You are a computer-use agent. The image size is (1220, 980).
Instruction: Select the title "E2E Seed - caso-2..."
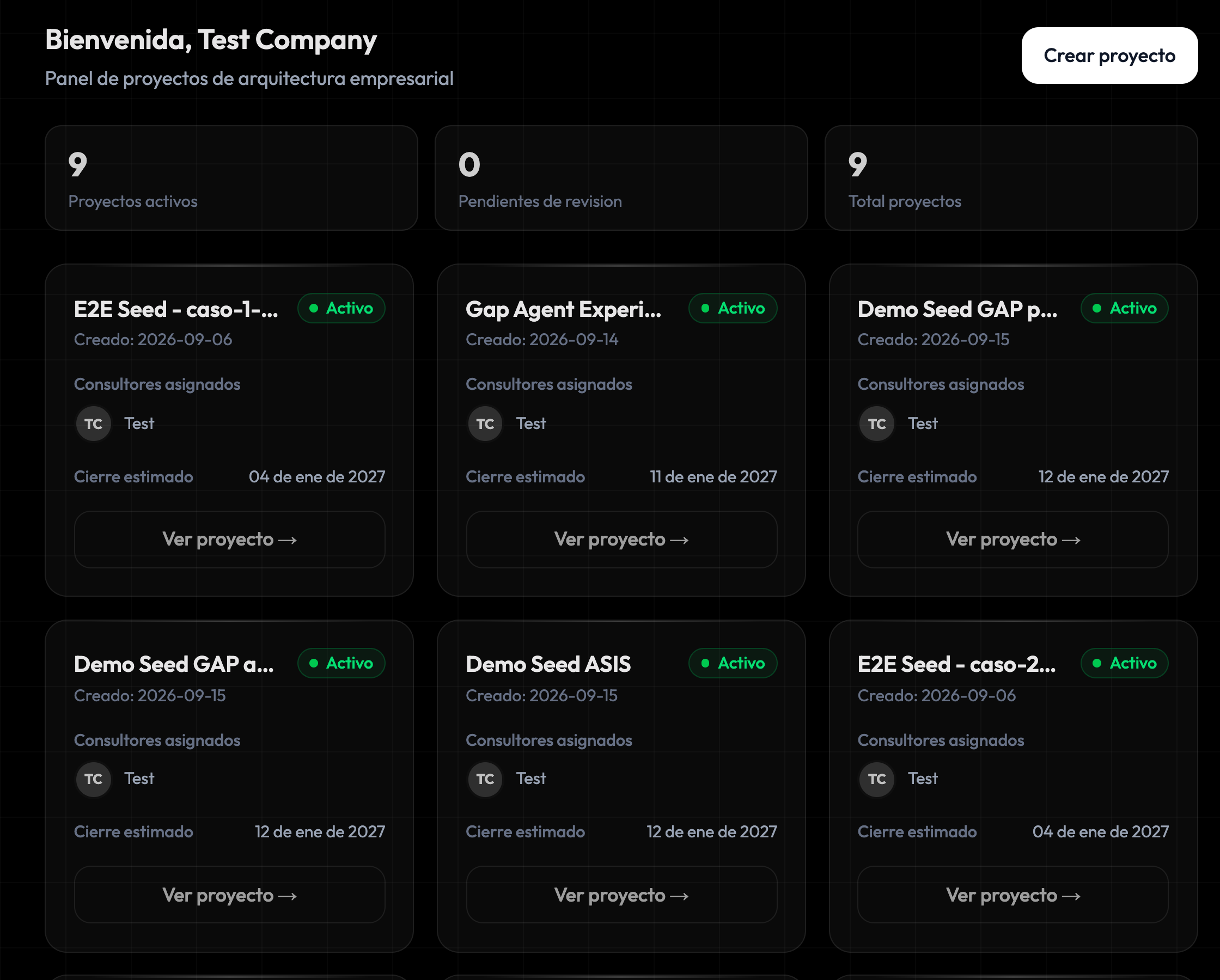(x=957, y=664)
